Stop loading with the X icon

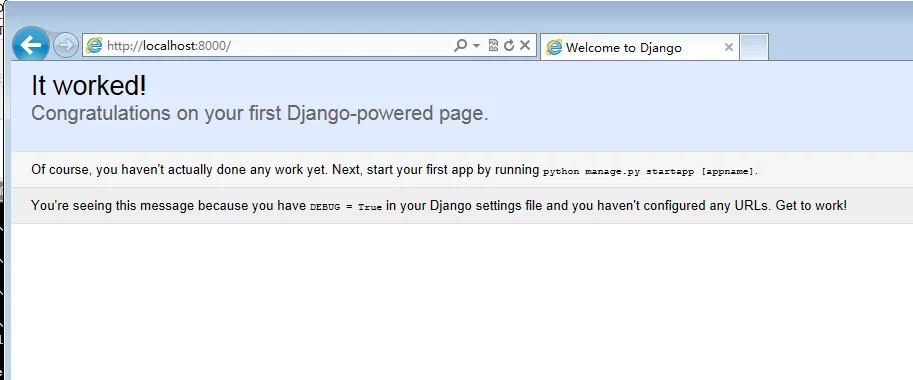pyautogui.click(x=525, y=45)
